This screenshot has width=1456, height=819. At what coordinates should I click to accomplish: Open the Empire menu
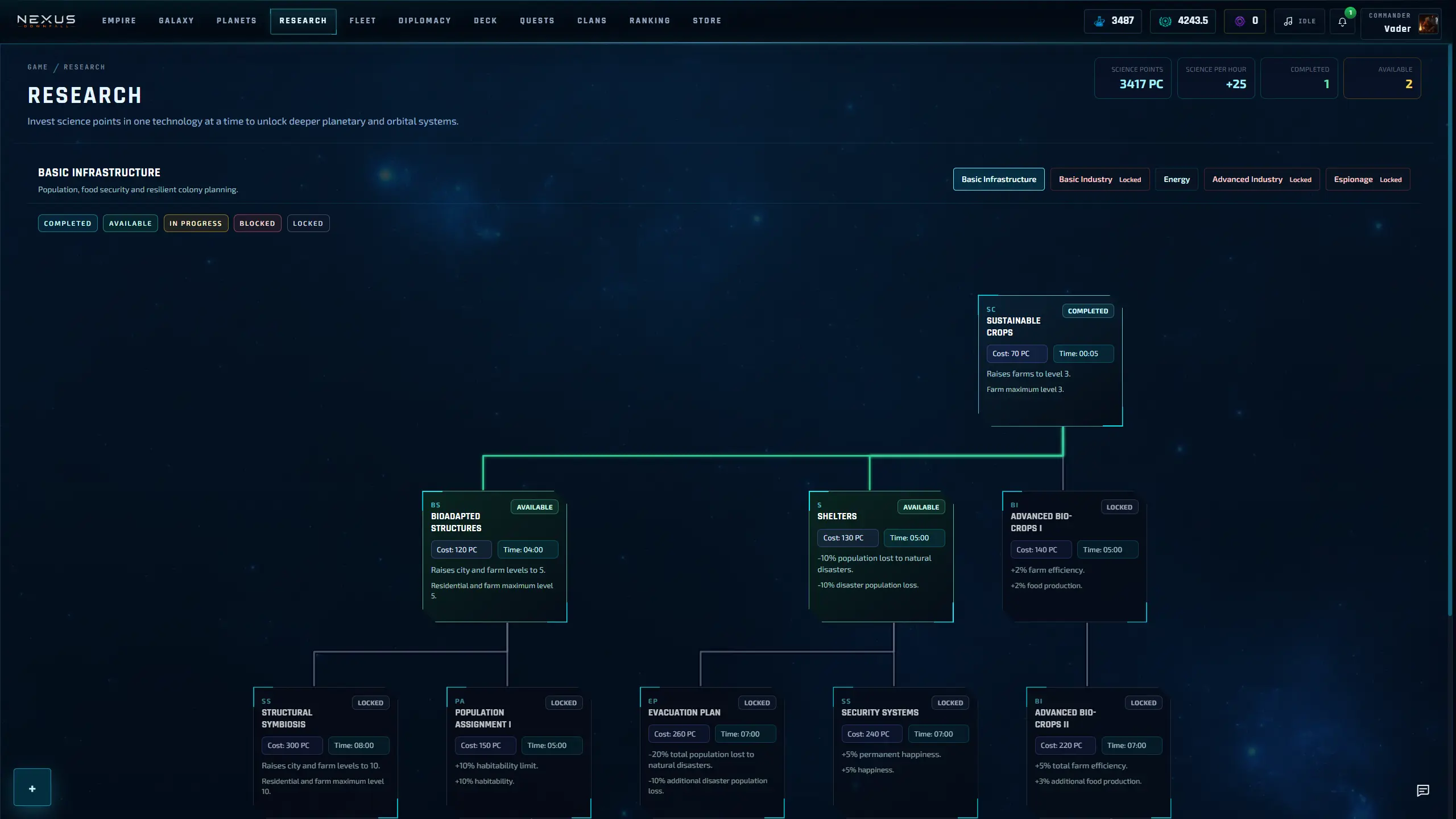click(119, 21)
